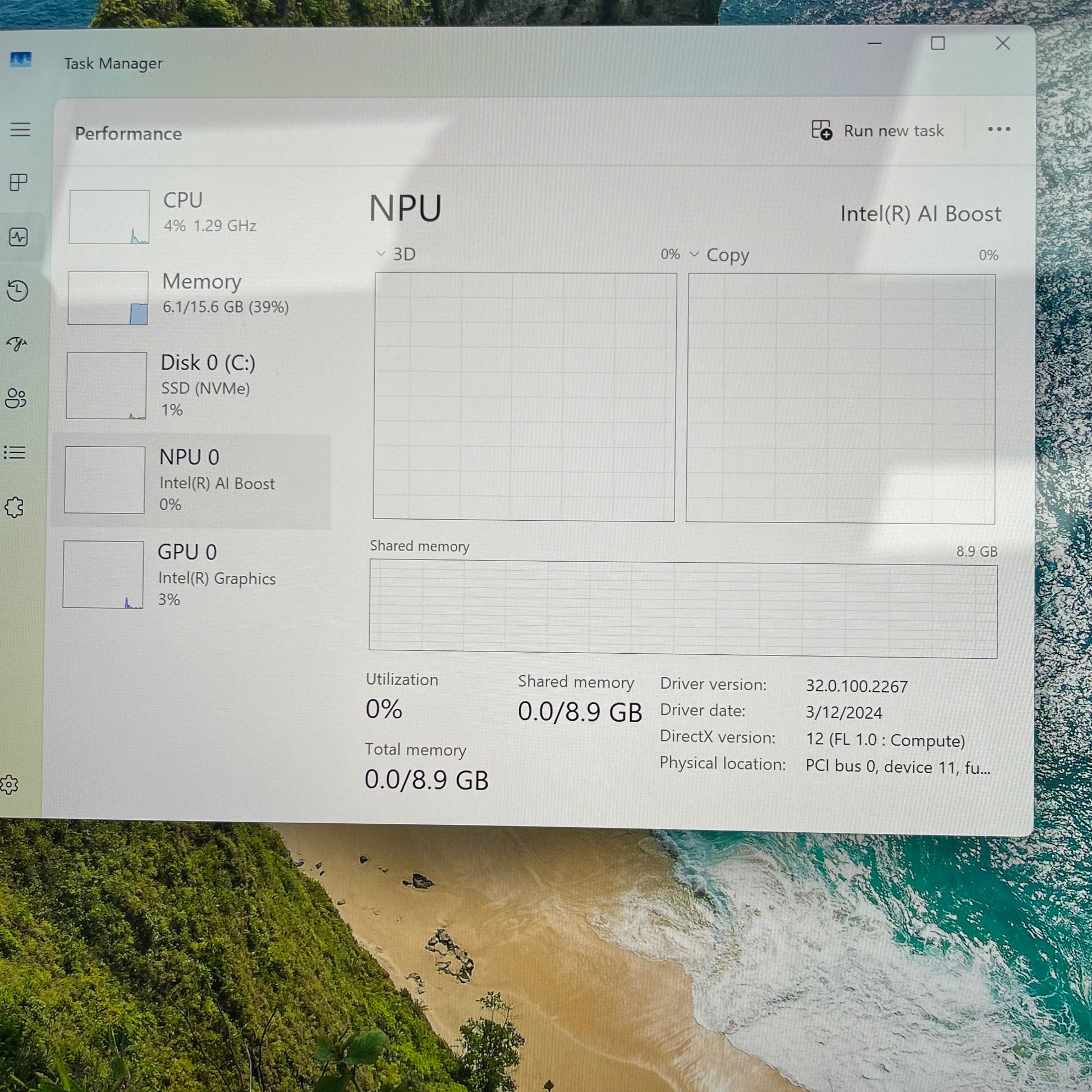Screen dimensions: 1092x1092
Task: Open the Processes page icon
Action: pyautogui.click(x=19, y=182)
